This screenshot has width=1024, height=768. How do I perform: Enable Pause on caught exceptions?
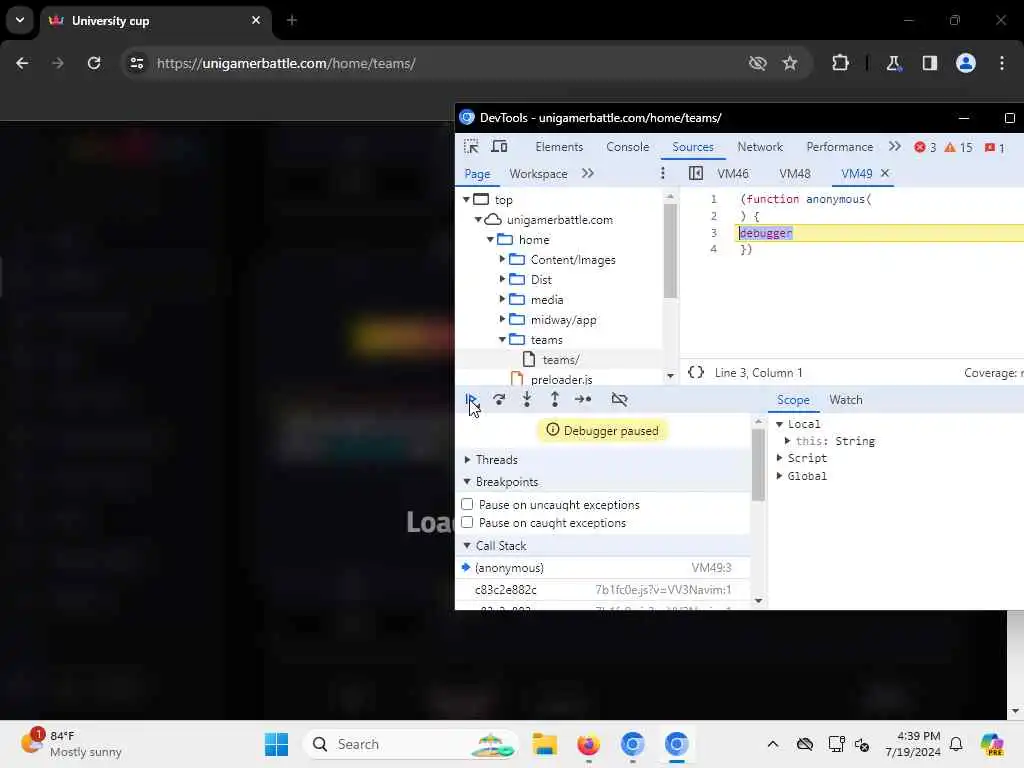(x=467, y=522)
